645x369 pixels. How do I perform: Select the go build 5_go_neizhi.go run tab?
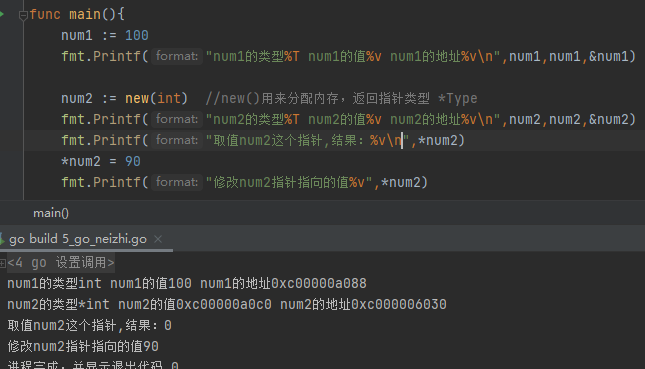coord(78,239)
